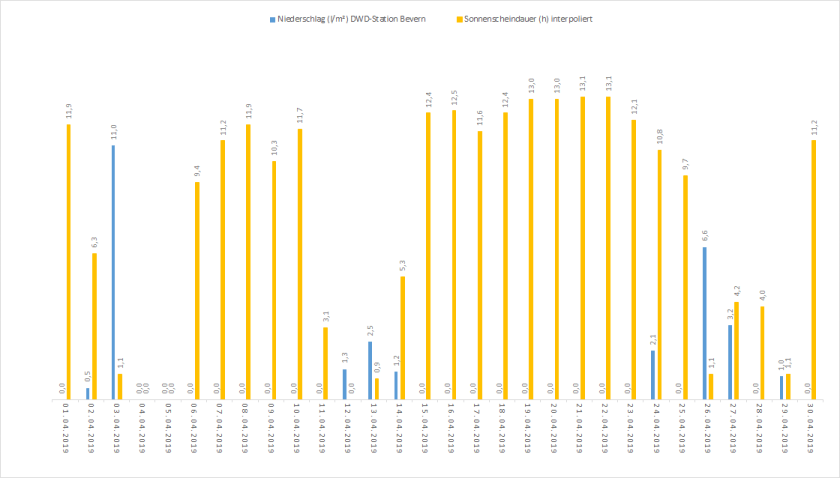The width and height of the screenshot is (840, 478).
Task: Click the tall blue 11,0 bar on 03.04.2019
Action: pos(113,270)
